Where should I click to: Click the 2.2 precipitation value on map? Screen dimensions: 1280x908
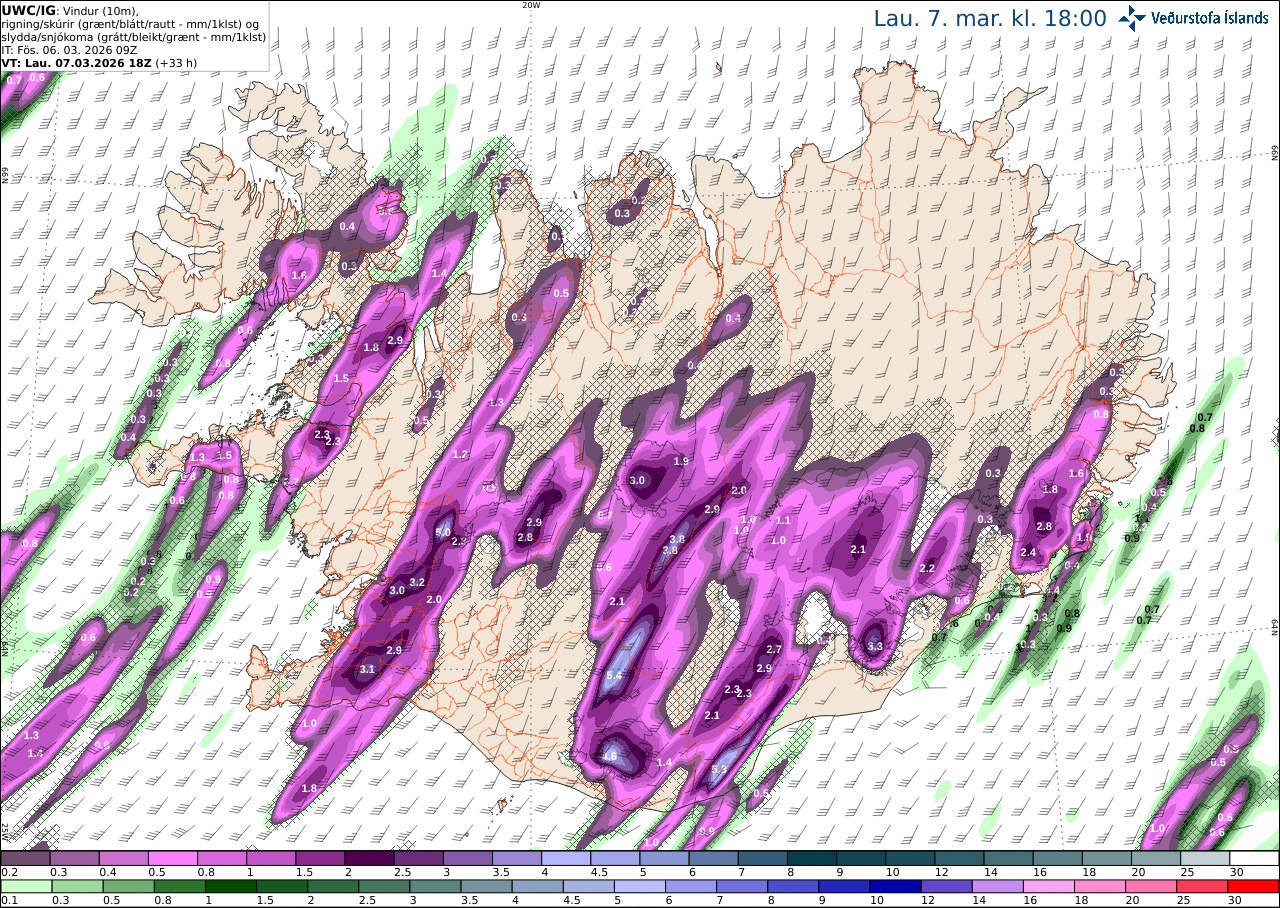tap(927, 569)
